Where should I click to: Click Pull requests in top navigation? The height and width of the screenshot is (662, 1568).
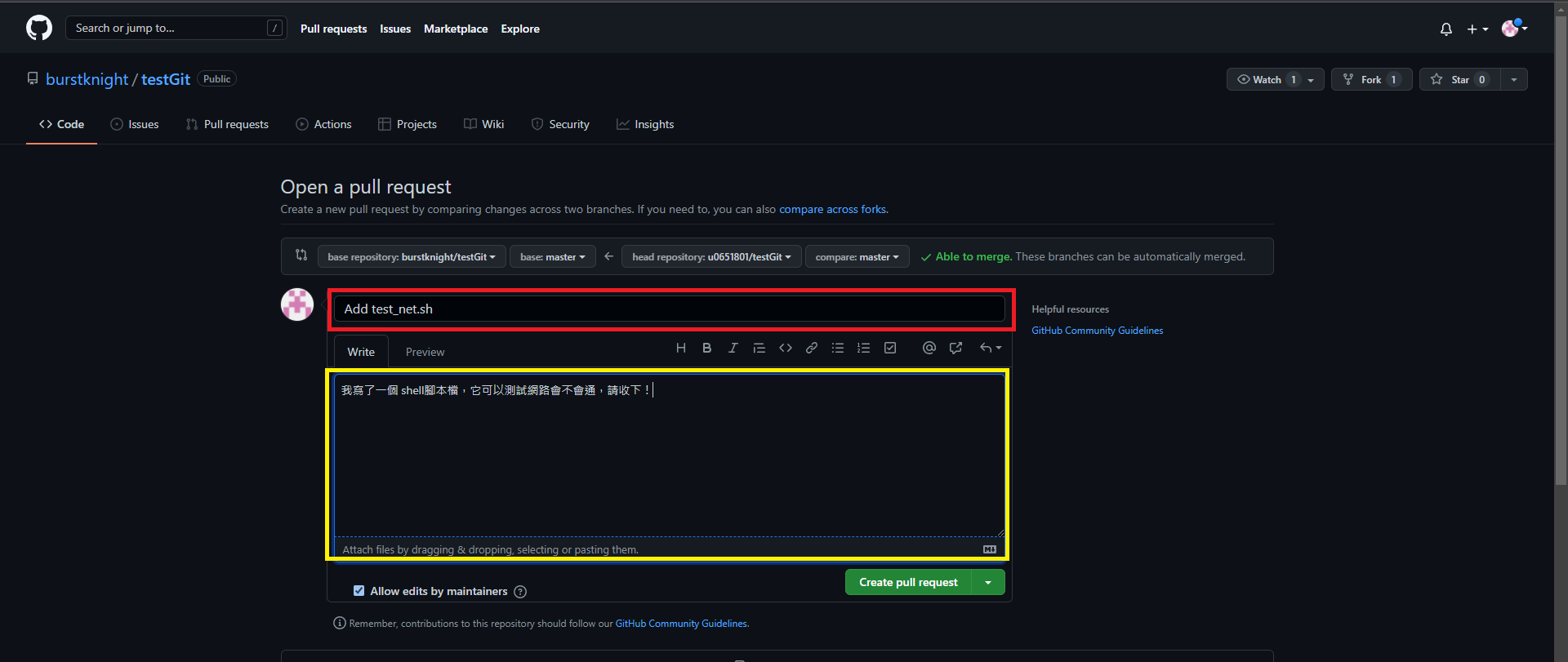[333, 29]
